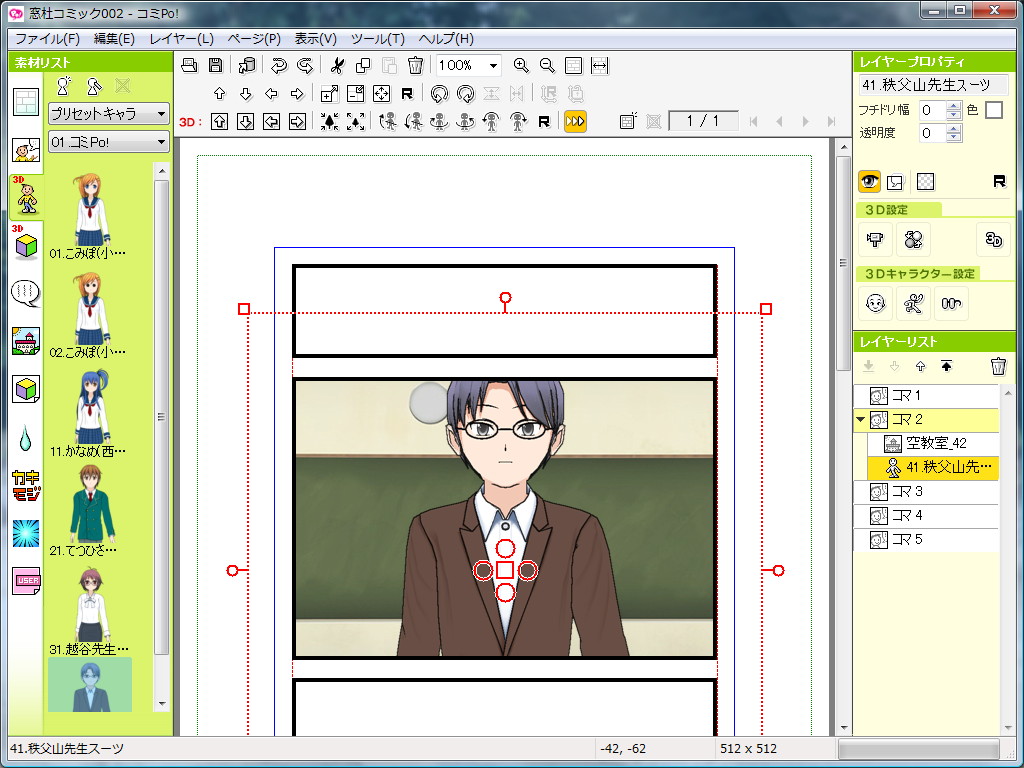Zoom in with the magnifier plus icon
This screenshot has height=768, width=1024.
[520, 65]
